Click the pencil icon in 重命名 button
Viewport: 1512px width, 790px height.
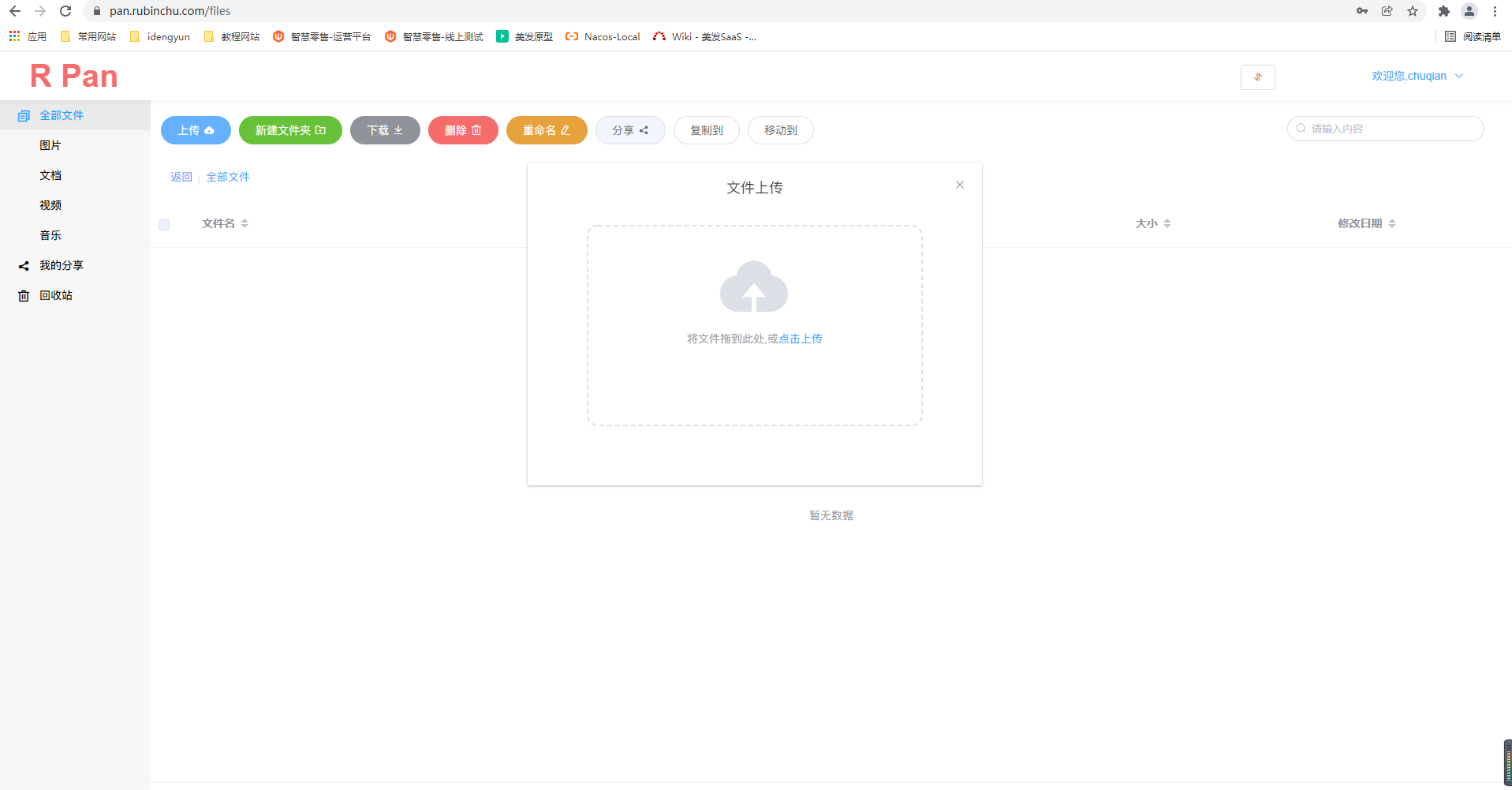point(566,130)
